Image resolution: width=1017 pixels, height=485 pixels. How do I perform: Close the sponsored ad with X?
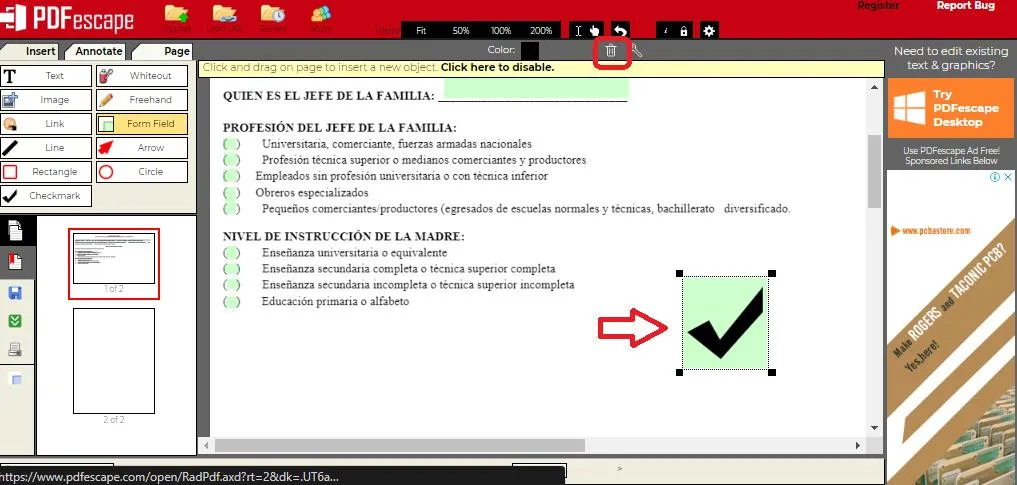coord(1008,176)
